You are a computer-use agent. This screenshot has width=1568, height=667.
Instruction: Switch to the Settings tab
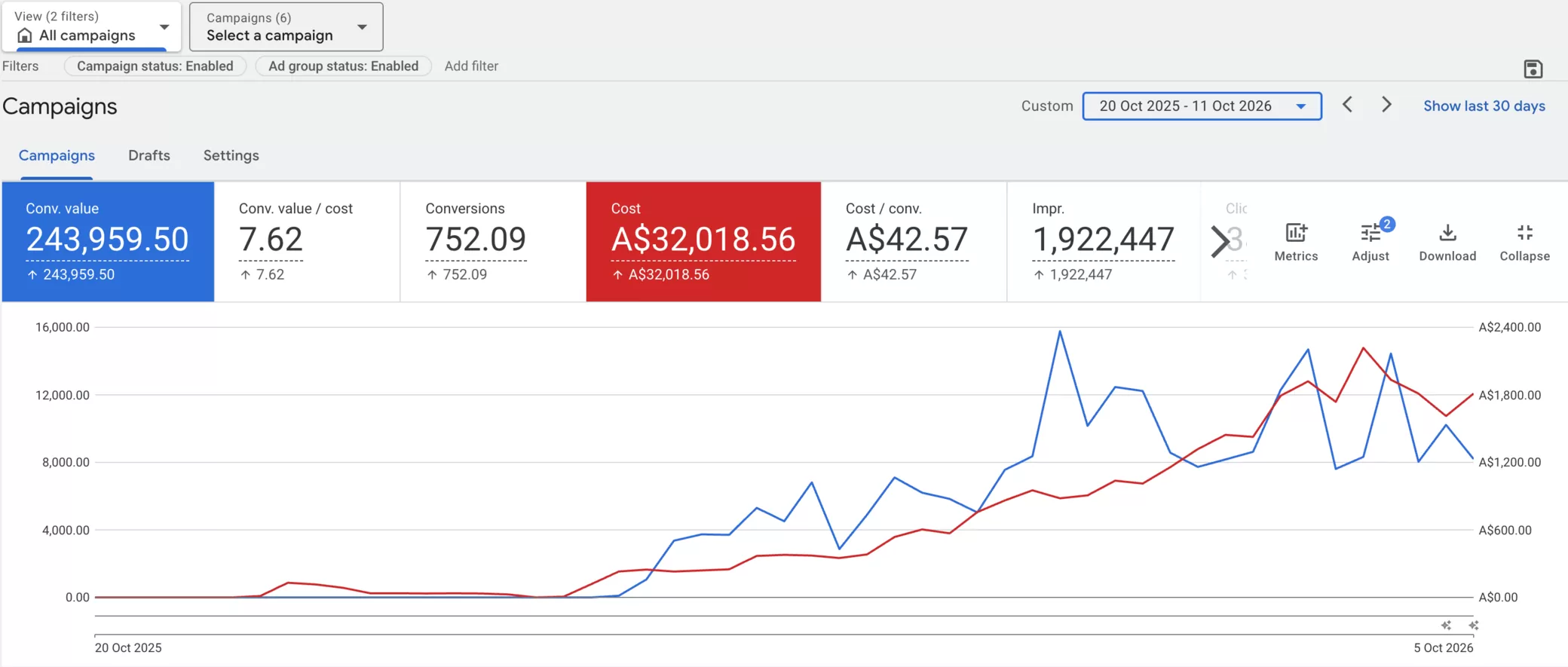click(231, 155)
